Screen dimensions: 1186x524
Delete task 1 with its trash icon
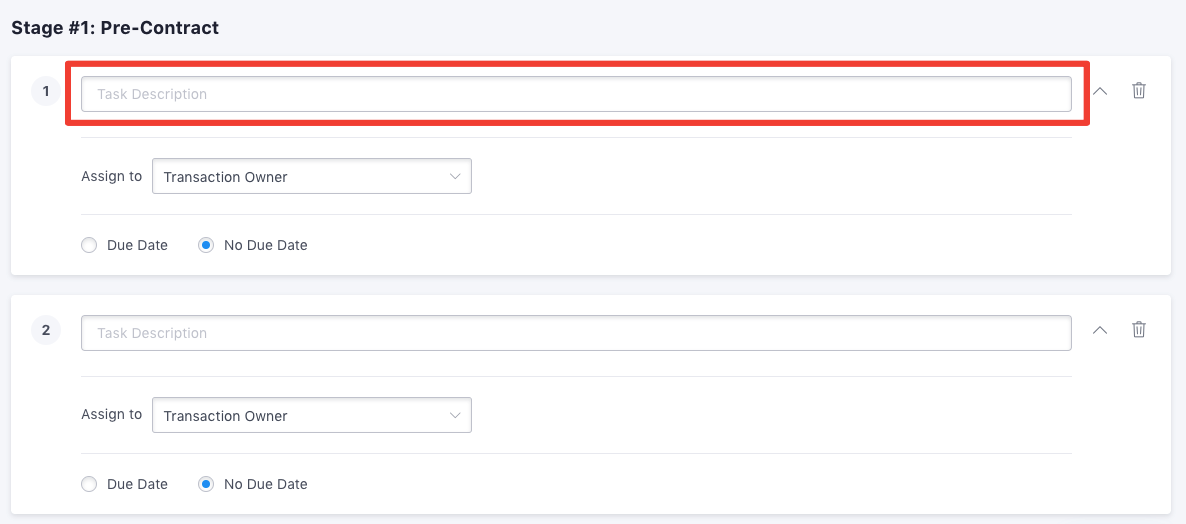[1138, 91]
